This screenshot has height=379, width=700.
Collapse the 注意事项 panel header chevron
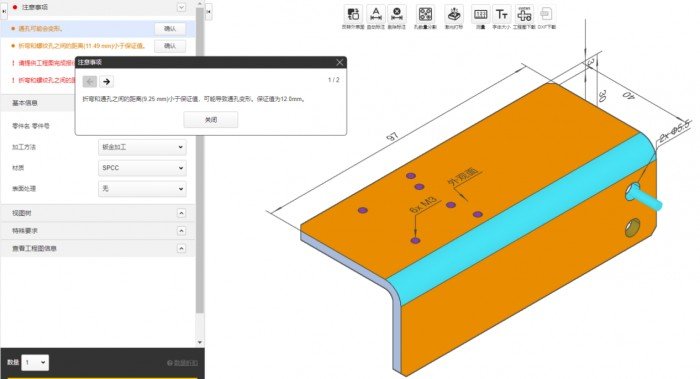(x=181, y=8)
